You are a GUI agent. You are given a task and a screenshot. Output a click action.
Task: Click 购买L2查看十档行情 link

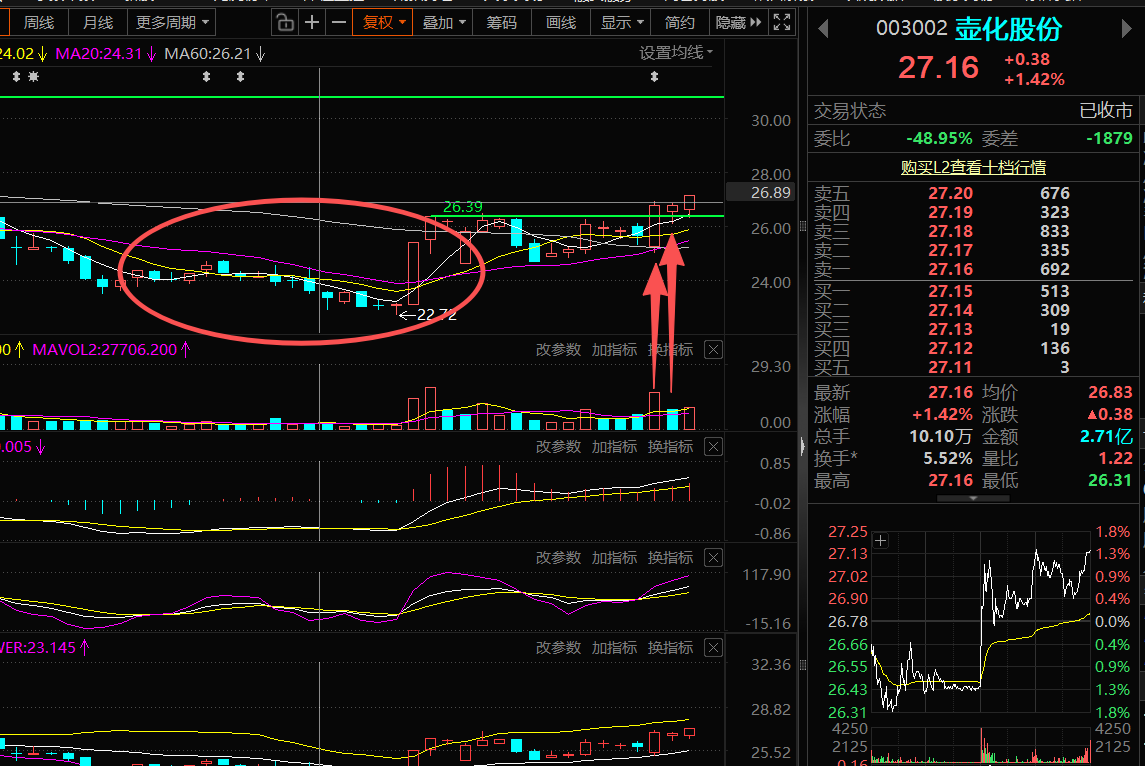[x=973, y=167]
